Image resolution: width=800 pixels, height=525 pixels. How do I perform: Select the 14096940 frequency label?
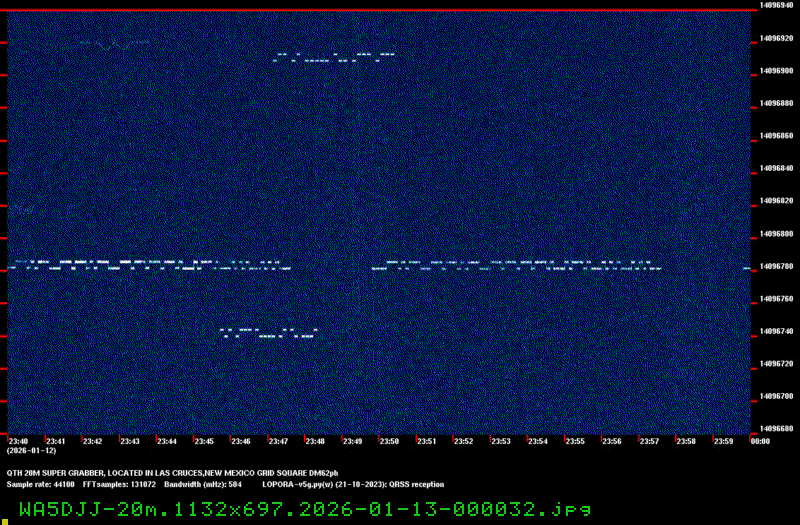777,5
